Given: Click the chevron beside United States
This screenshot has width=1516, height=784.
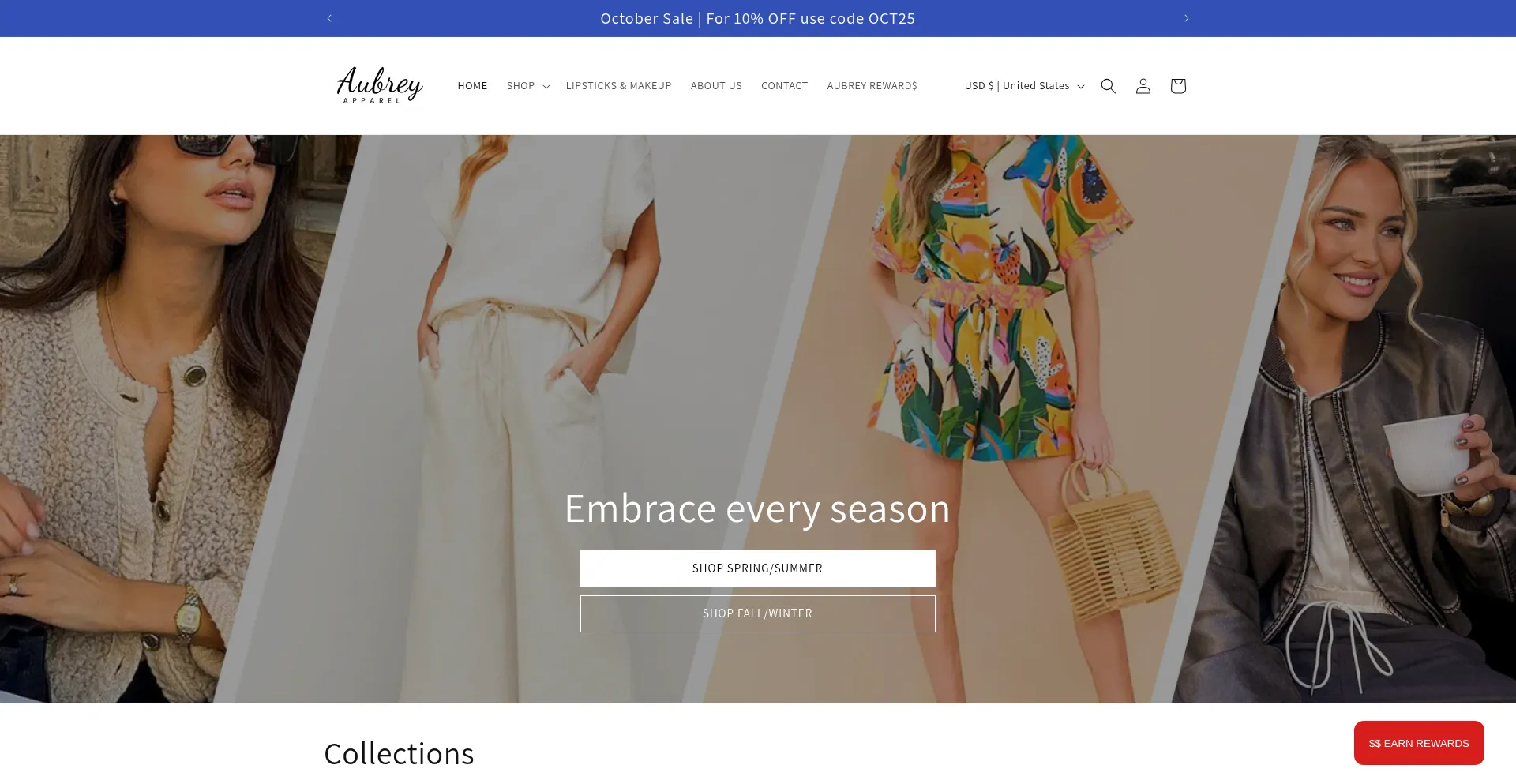Looking at the screenshot, I should click(1081, 86).
